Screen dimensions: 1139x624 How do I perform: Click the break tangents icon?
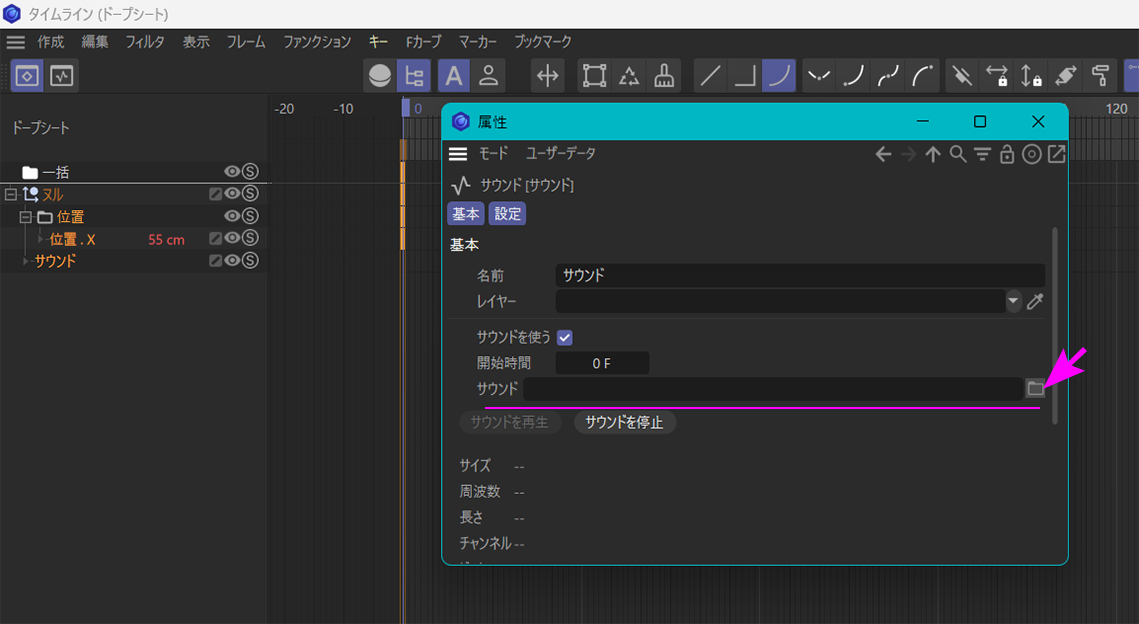tap(962, 76)
